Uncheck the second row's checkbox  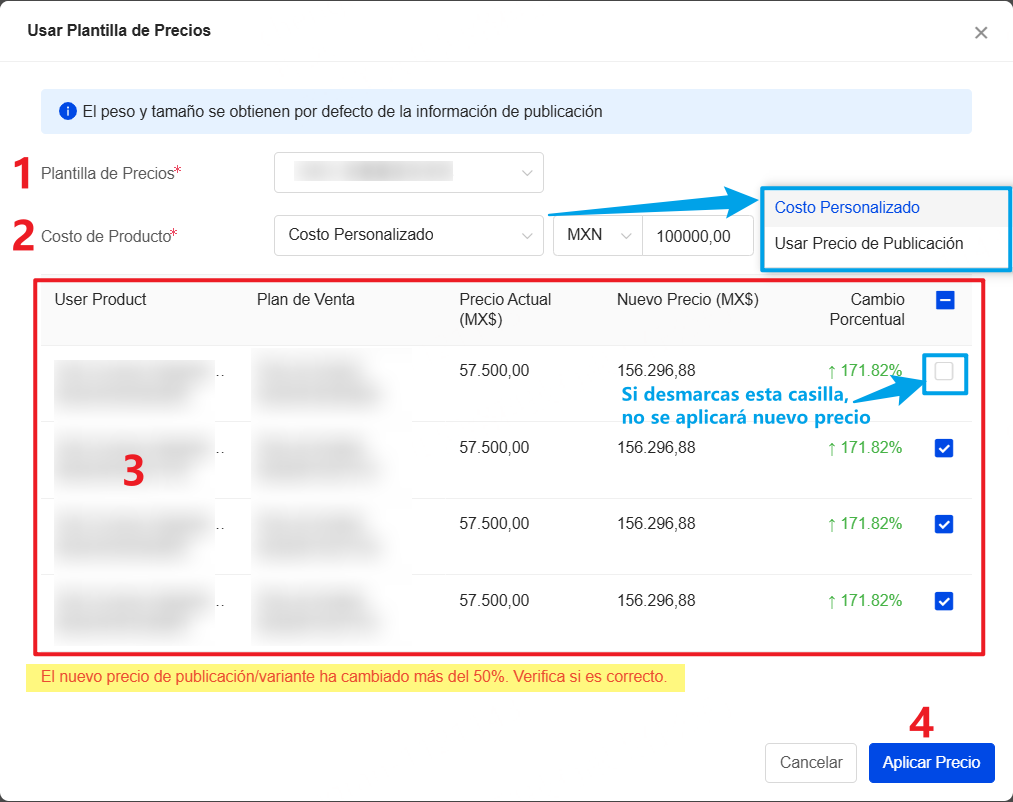click(x=944, y=448)
